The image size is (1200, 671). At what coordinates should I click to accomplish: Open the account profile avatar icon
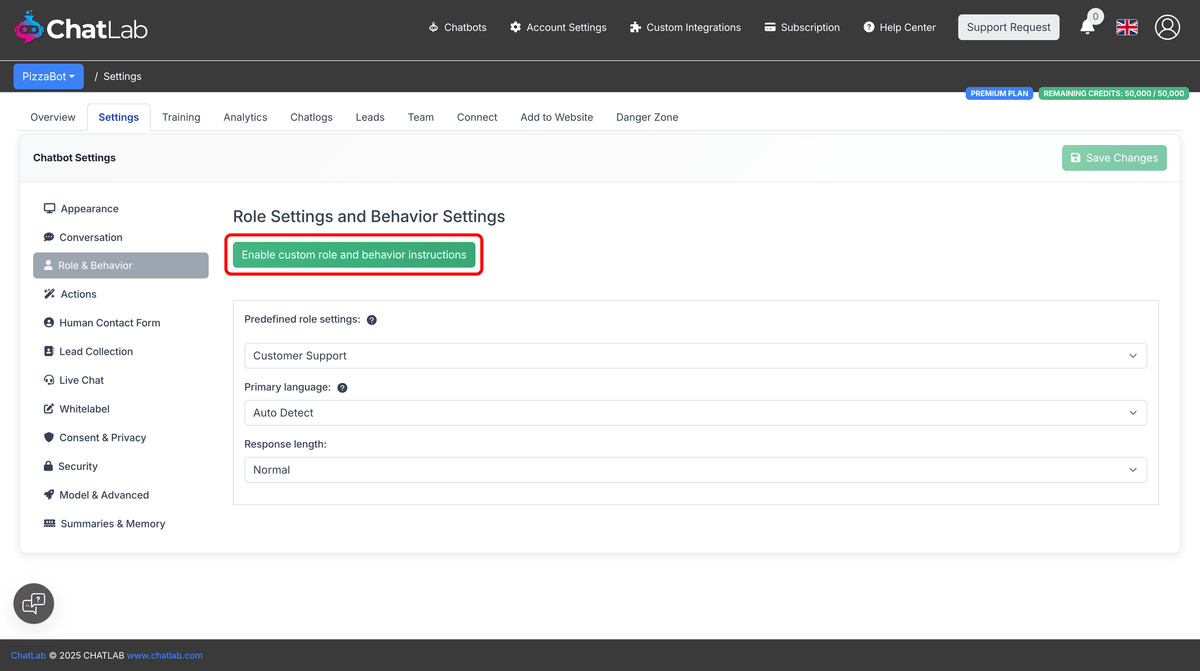(x=1167, y=27)
